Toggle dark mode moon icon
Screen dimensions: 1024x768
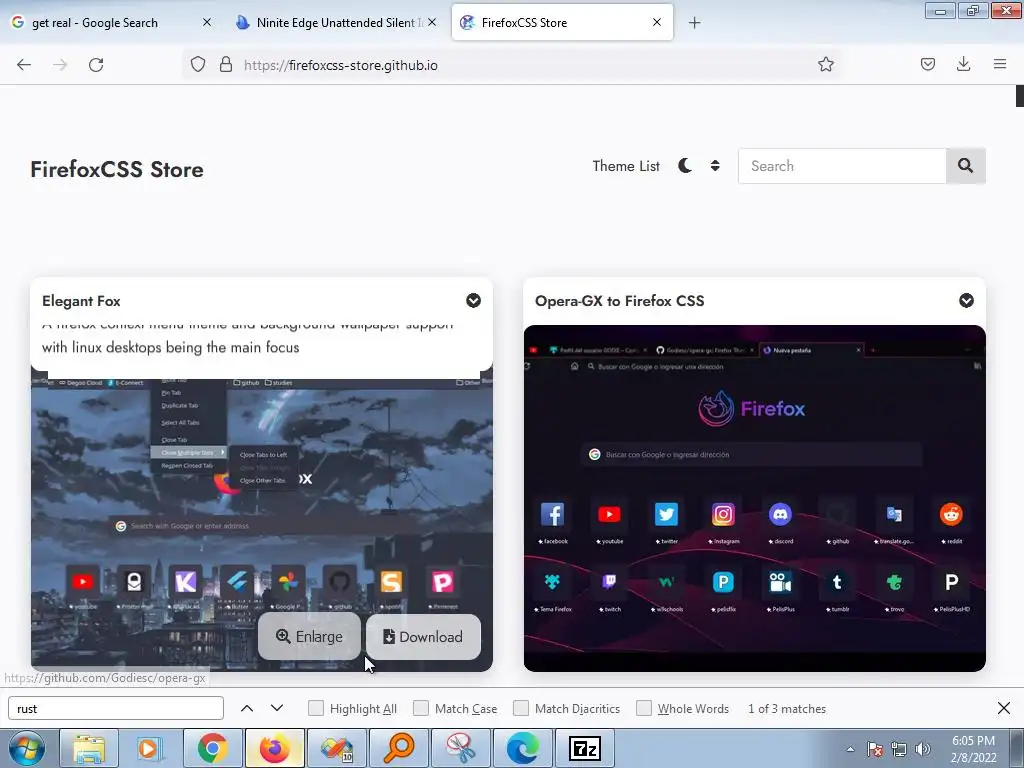tap(684, 166)
